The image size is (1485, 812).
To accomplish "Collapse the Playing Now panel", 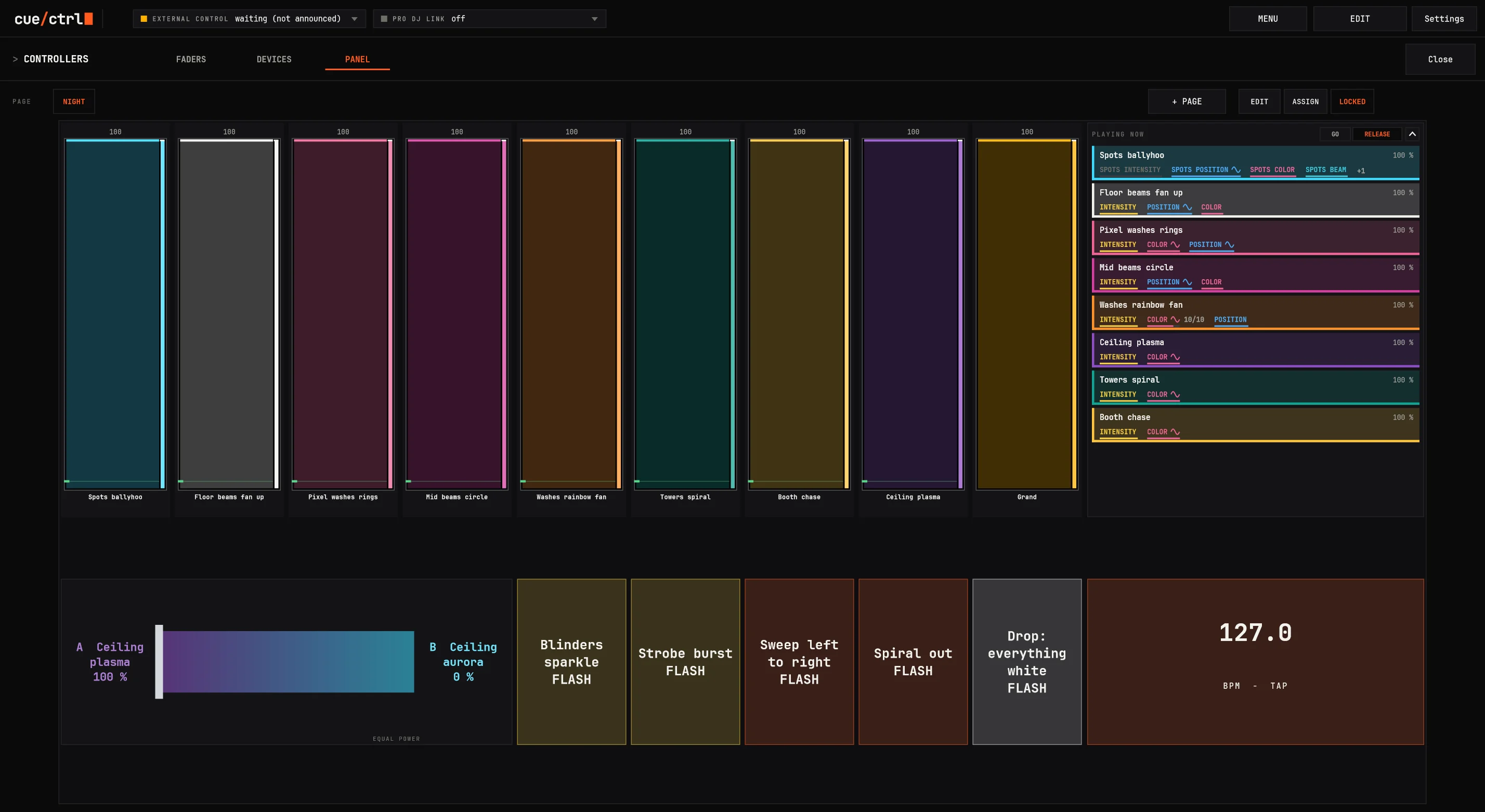I will (x=1412, y=134).
